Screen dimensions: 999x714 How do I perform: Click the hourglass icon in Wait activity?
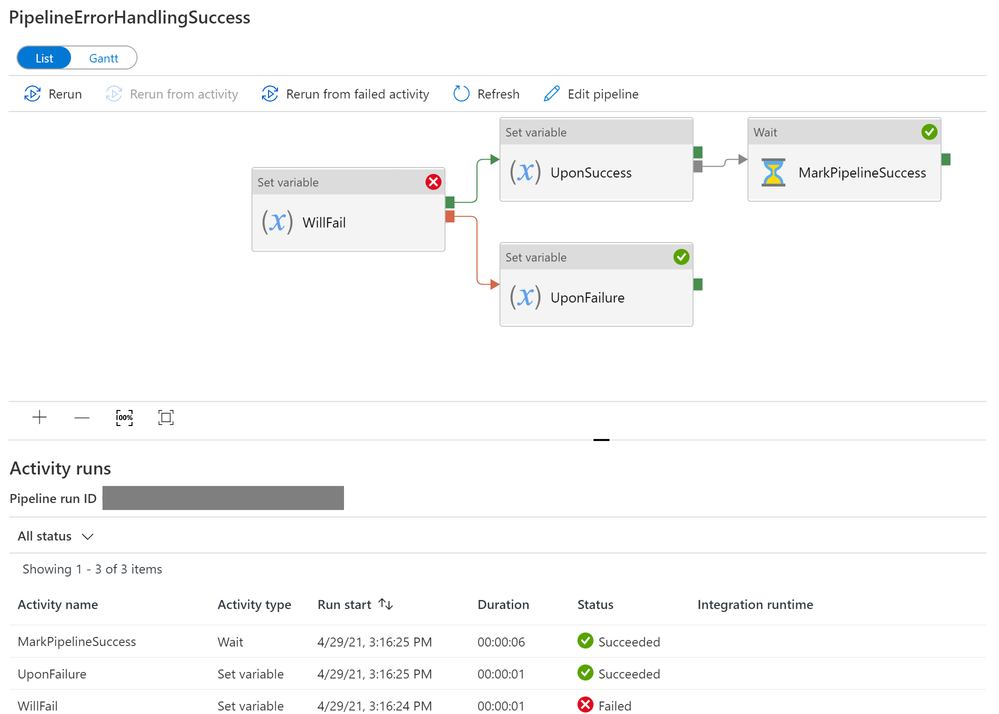(x=773, y=173)
